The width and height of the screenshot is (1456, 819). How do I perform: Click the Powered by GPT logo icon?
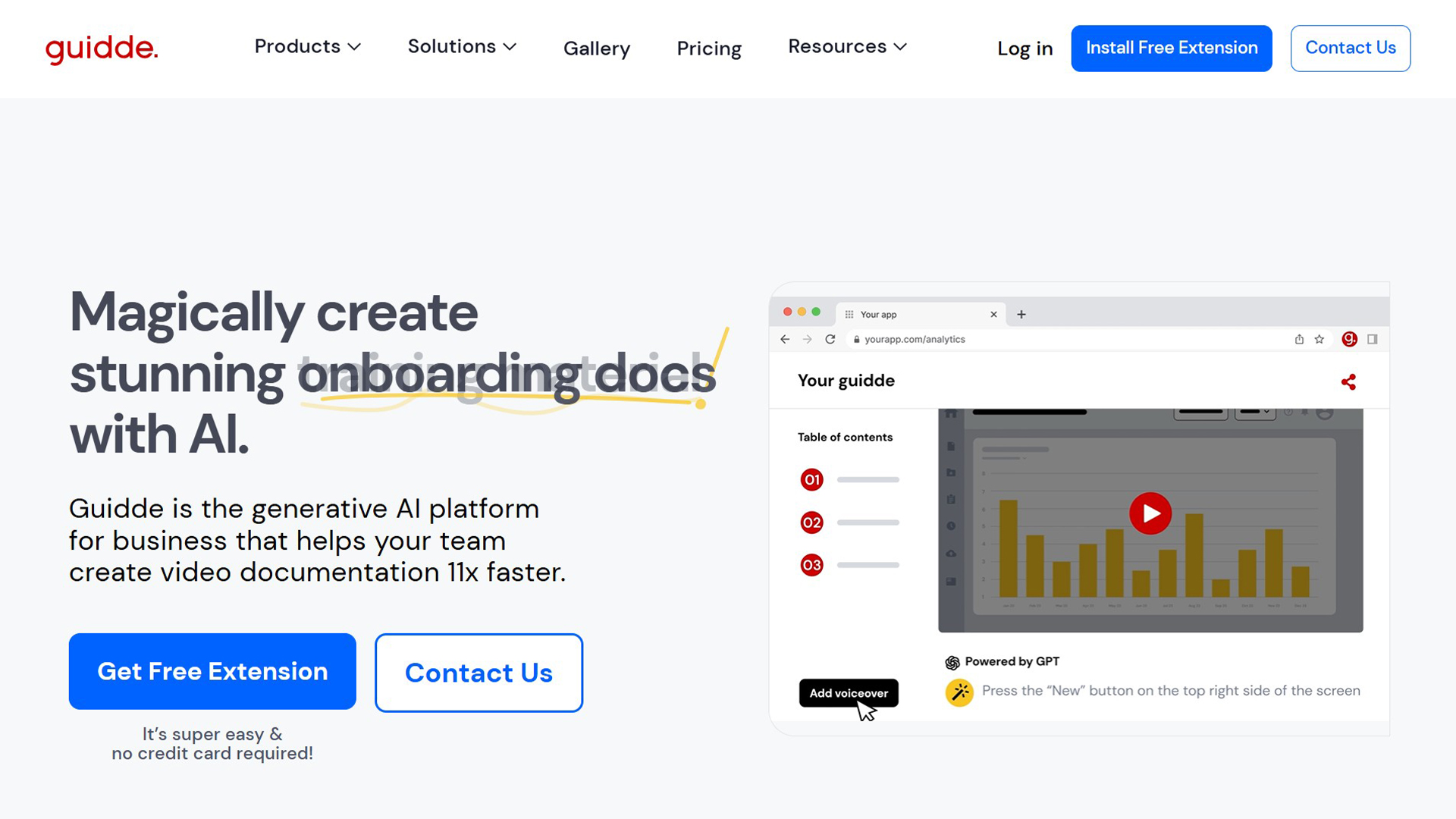click(952, 663)
